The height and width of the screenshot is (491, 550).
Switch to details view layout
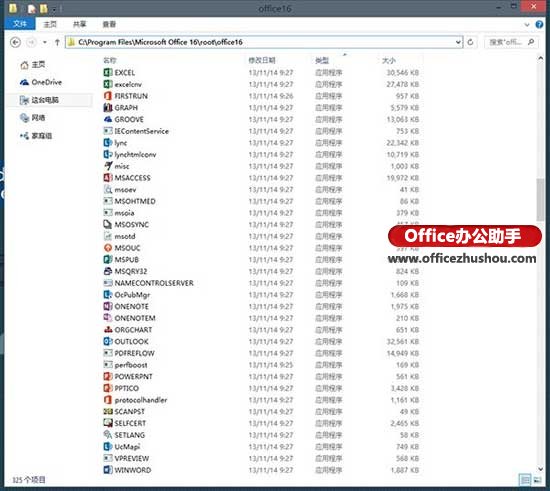pos(525,479)
